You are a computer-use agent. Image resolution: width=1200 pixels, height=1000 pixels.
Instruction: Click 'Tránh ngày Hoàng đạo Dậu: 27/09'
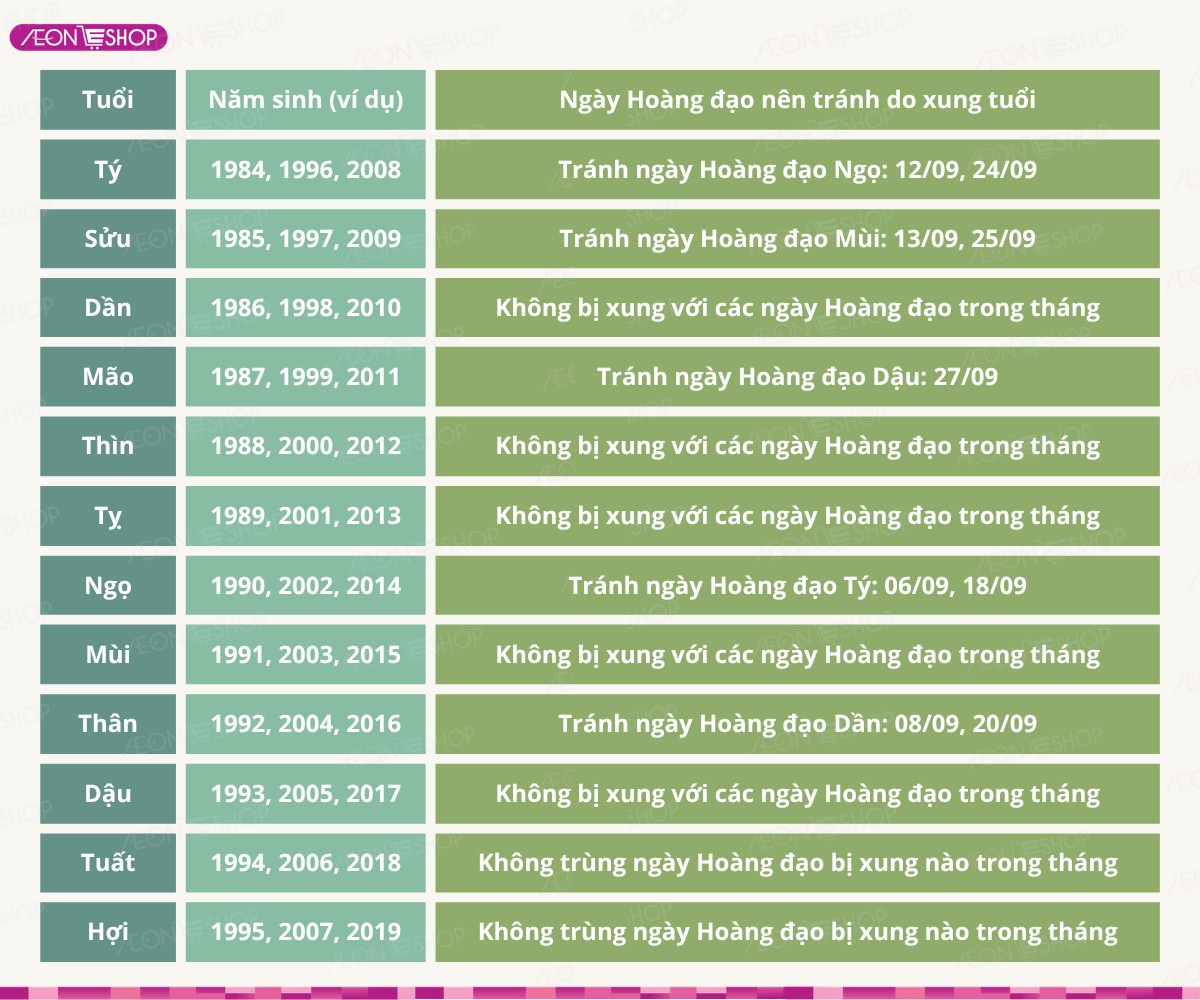tap(797, 377)
